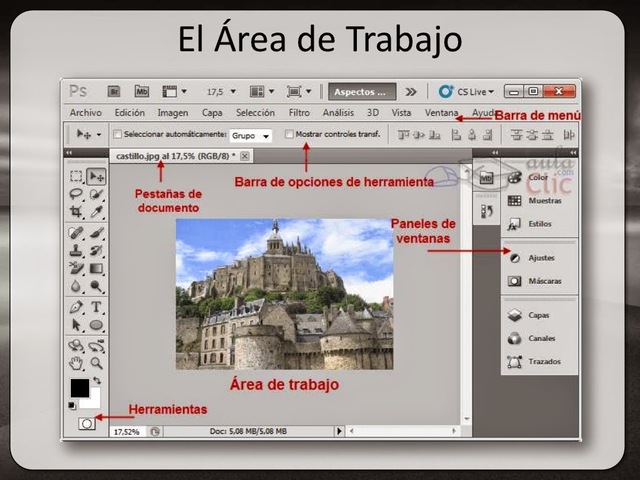Open the Grupo dropdown
This screenshot has height=480, width=640.
click(x=251, y=136)
